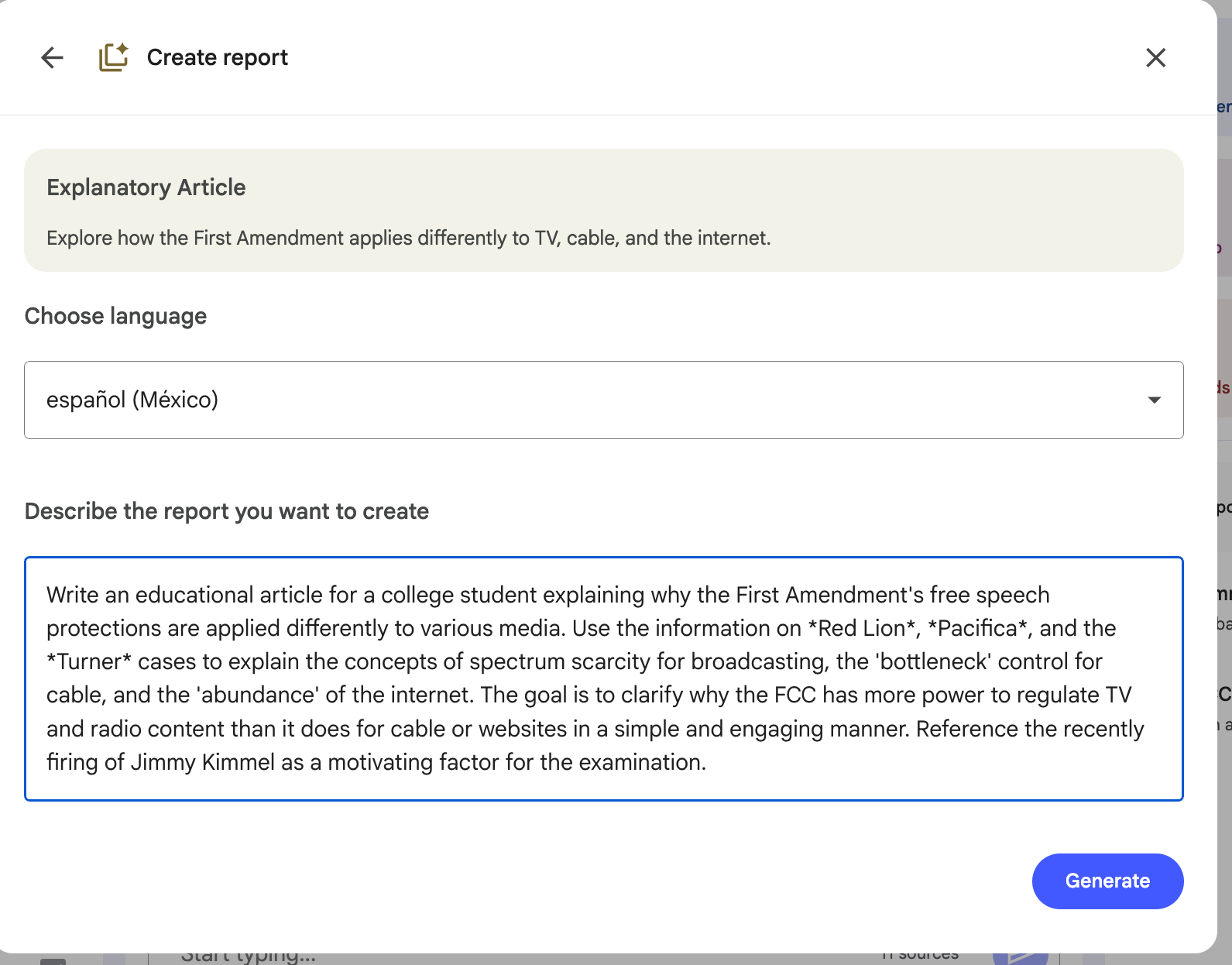
Task: Click the Create report title
Action: pos(217,57)
